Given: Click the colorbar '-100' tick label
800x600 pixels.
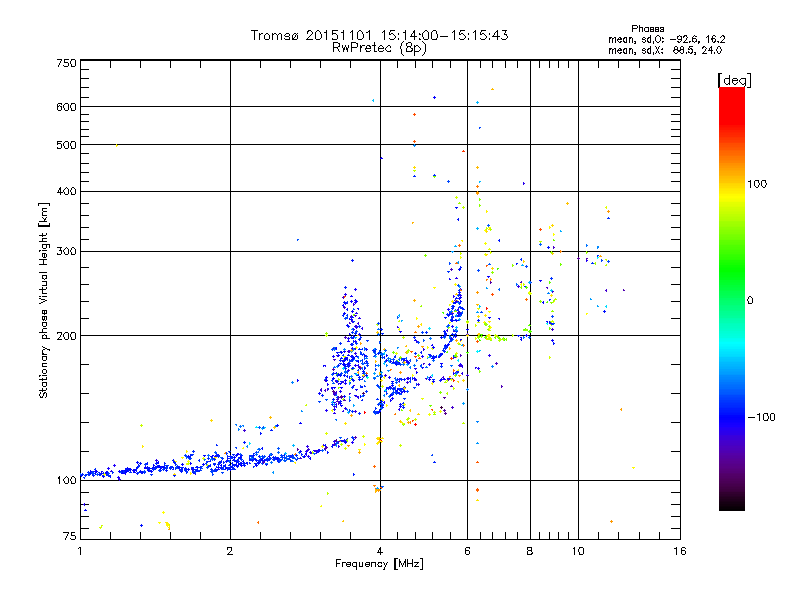Looking at the screenshot, I should [761, 417].
